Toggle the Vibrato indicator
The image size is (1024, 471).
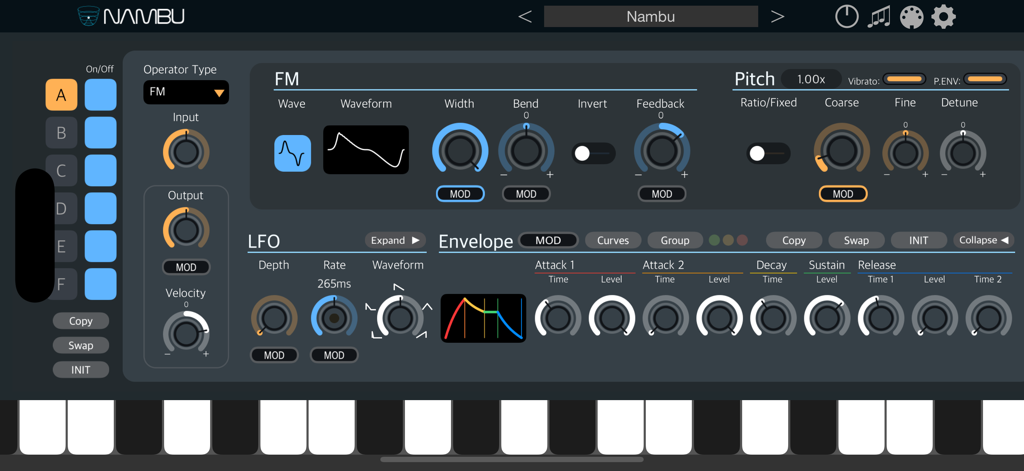[904, 80]
